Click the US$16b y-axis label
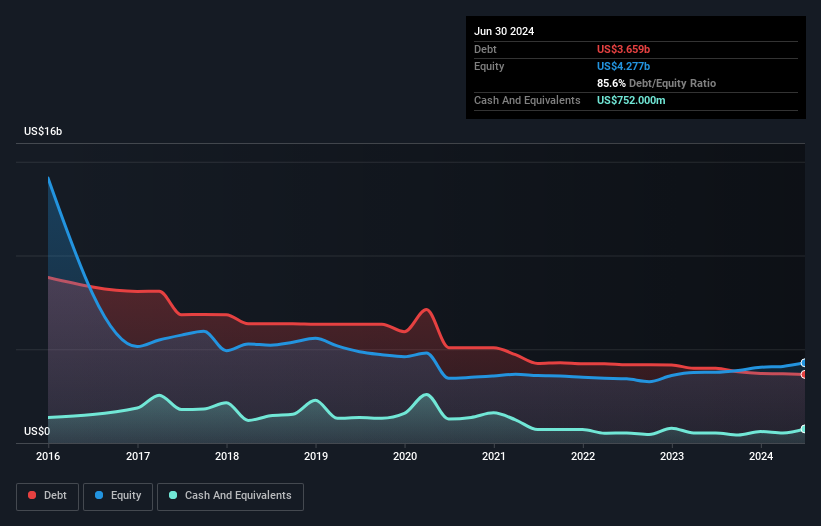Image resolution: width=821 pixels, height=526 pixels. pos(43,131)
